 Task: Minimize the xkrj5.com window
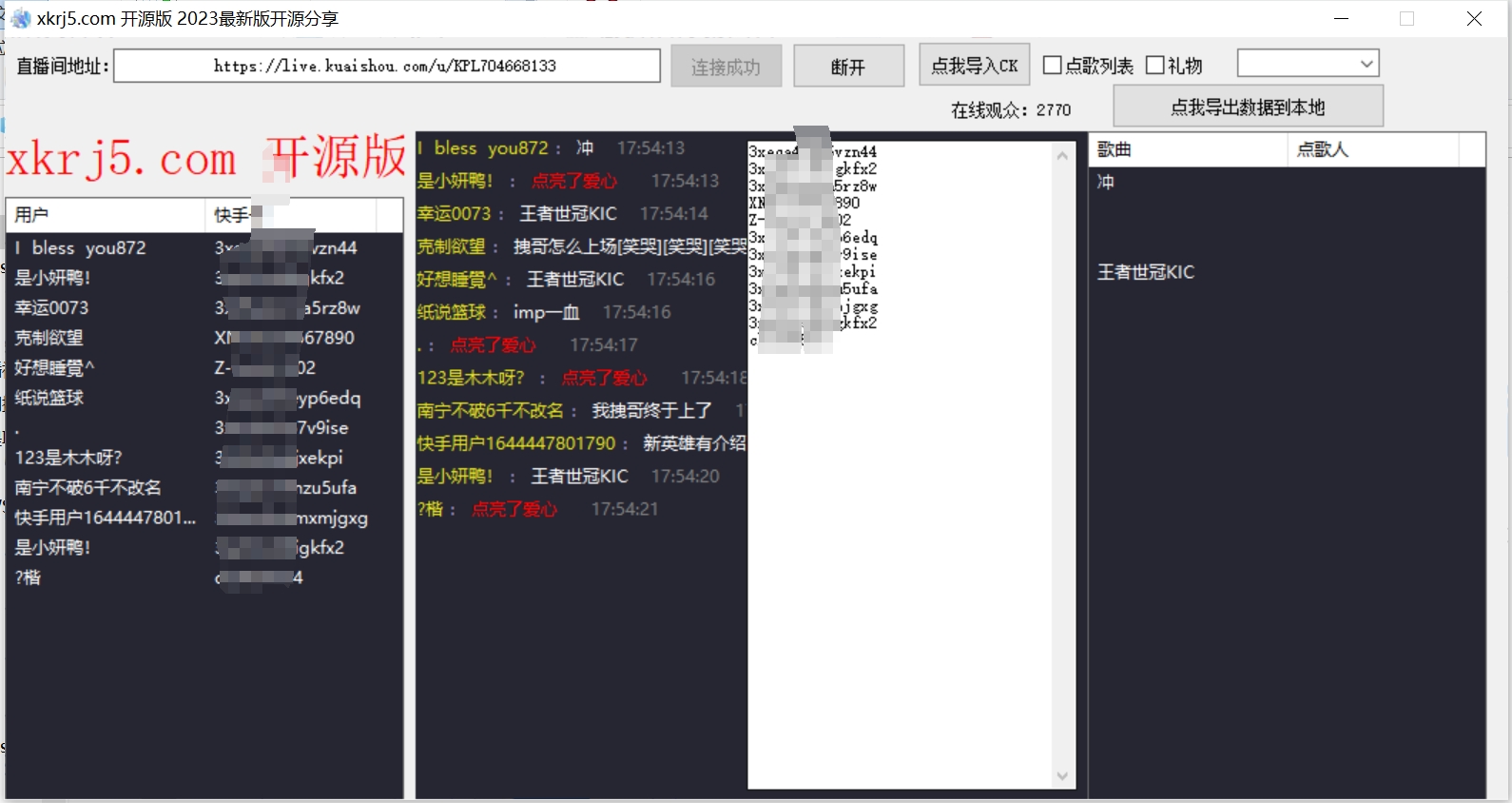(1342, 18)
